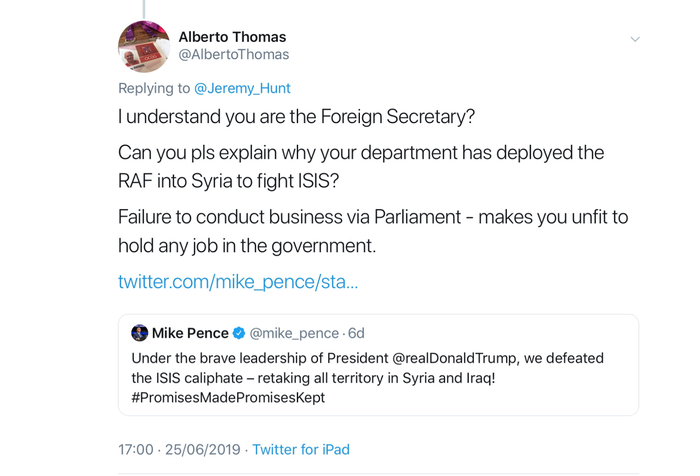
Task: Open the Twitter for iPad source link
Action: coord(301,450)
